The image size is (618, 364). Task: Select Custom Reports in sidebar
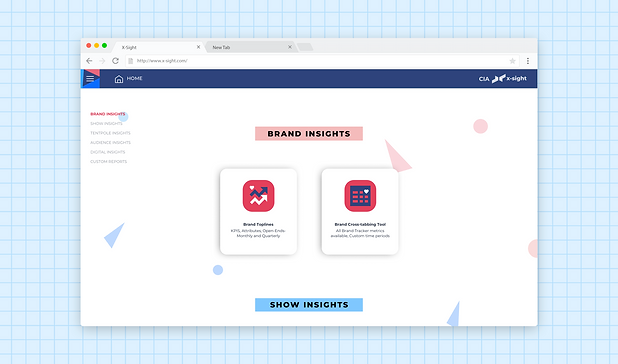click(108, 162)
